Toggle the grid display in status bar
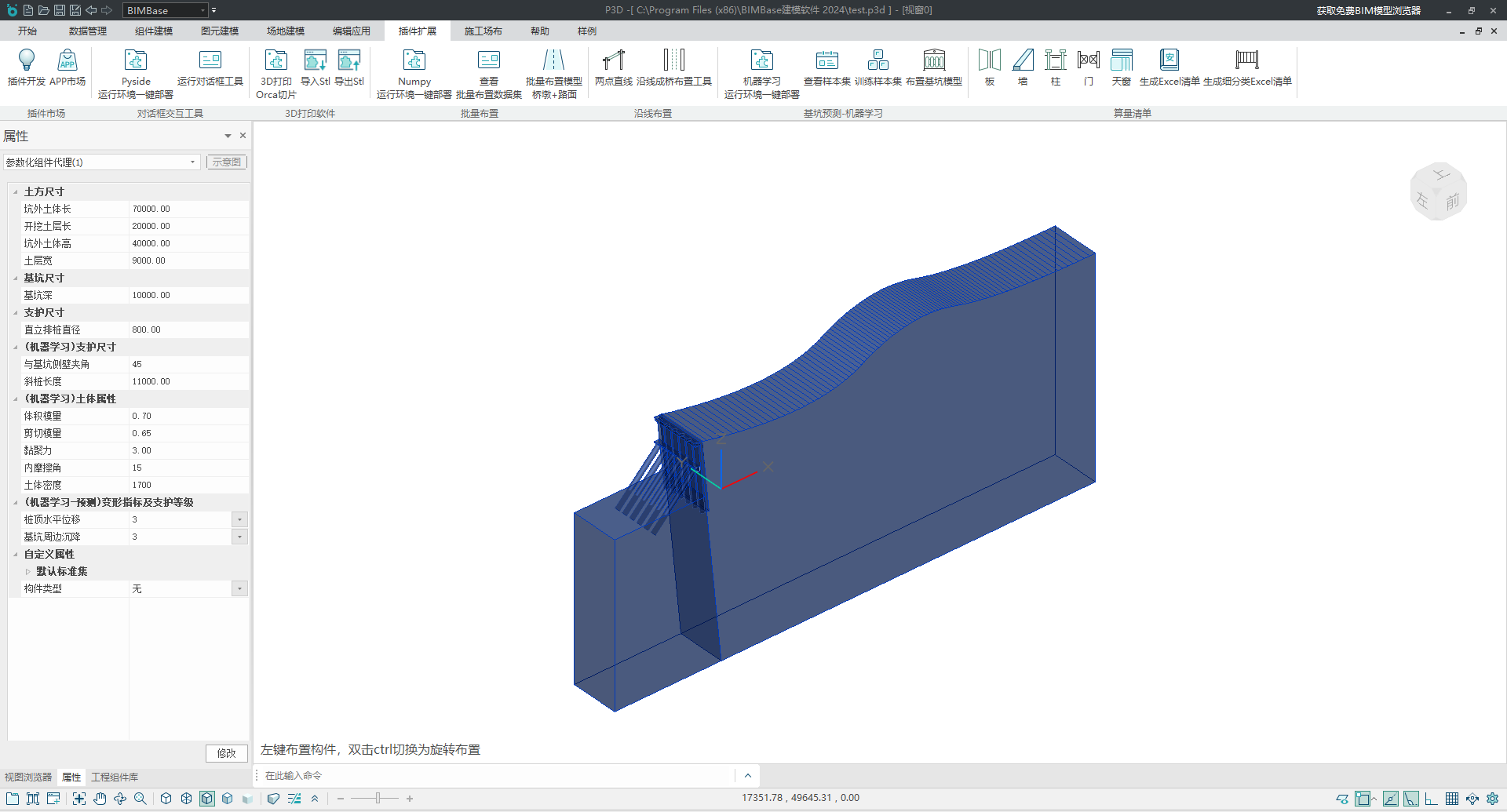Viewport: 1507px width, 812px height. point(1452,799)
